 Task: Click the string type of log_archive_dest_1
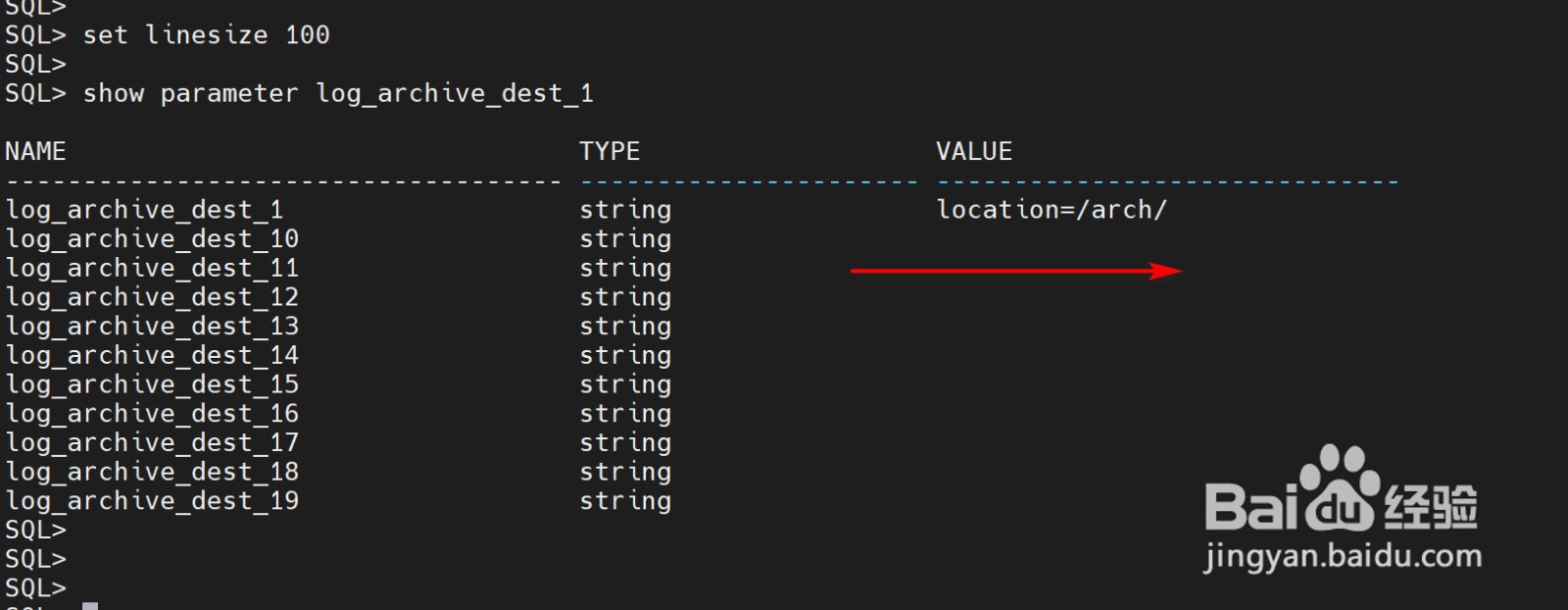coord(625,210)
